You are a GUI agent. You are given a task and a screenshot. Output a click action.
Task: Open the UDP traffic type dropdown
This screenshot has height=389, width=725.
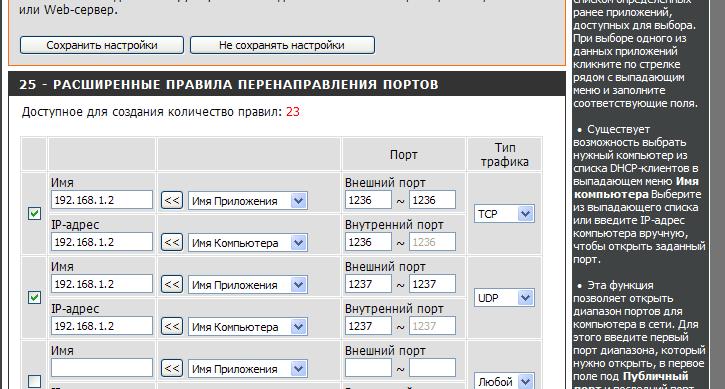click(x=504, y=298)
